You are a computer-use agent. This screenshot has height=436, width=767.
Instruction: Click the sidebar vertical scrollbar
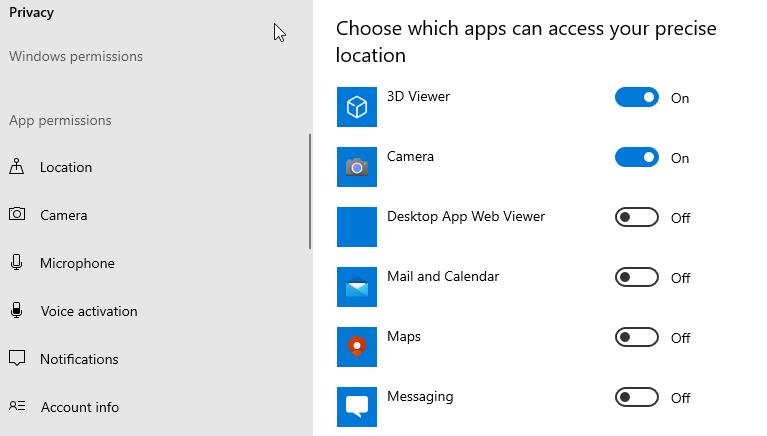[x=310, y=191]
